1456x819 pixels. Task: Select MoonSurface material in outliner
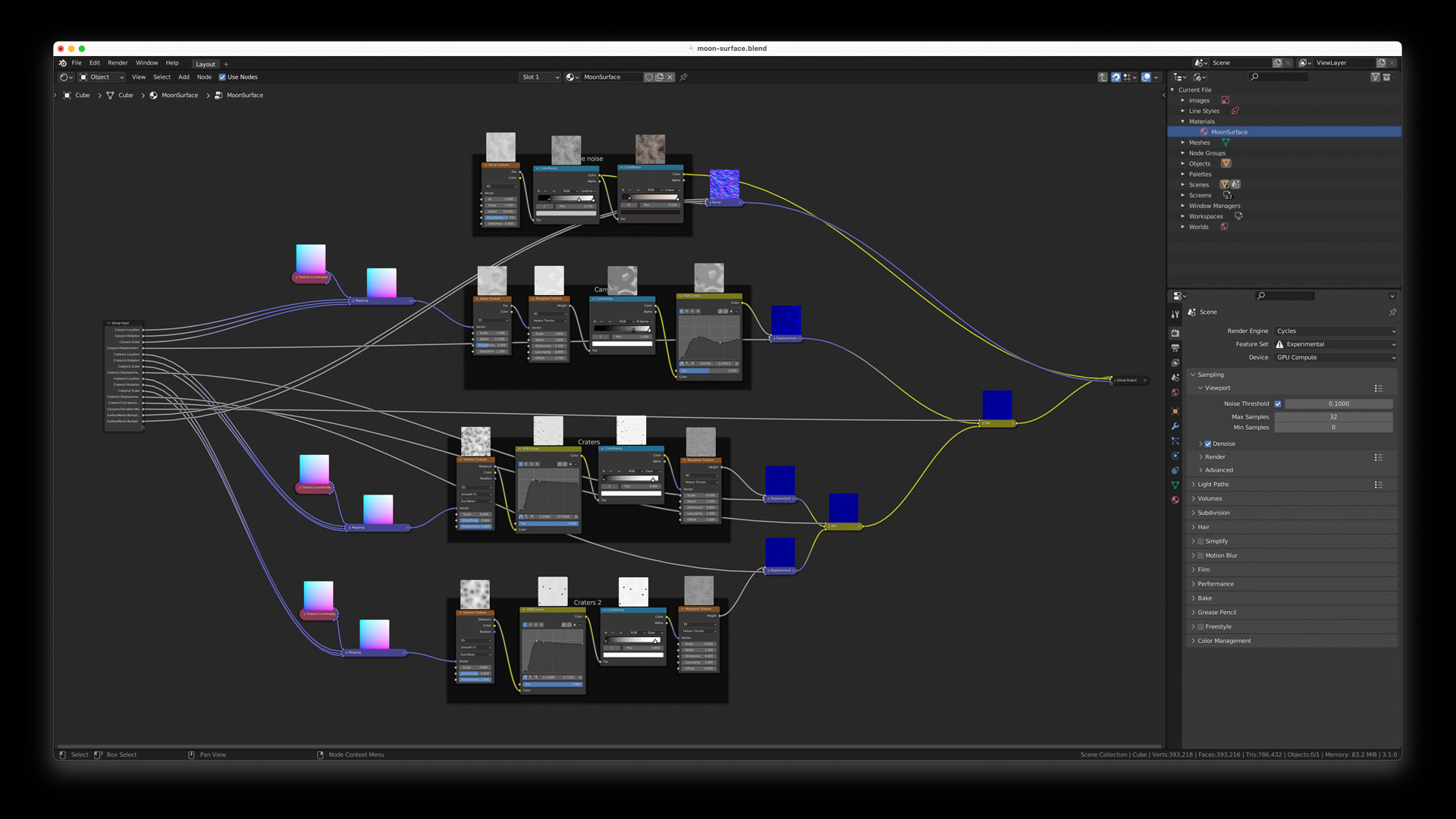[x=1228, y=132]
